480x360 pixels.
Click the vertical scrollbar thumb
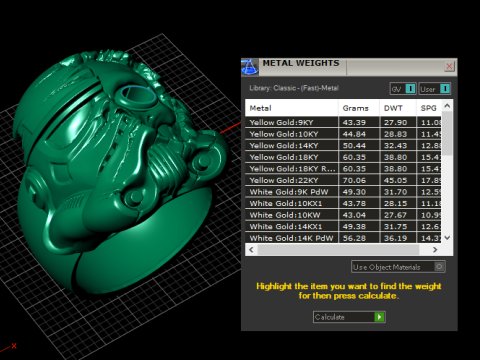click(x=447, y=133)
